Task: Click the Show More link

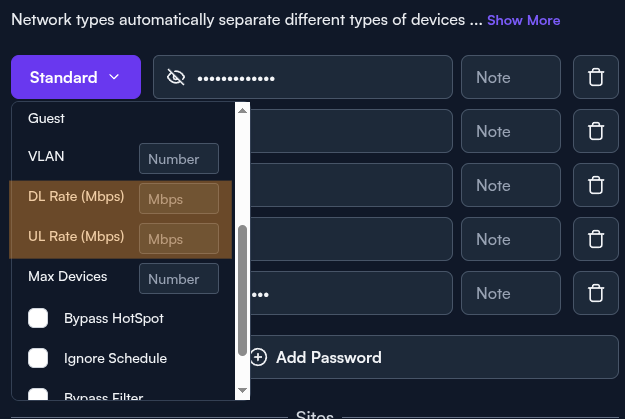Action: pyautogui.click(x=523, y=20)
